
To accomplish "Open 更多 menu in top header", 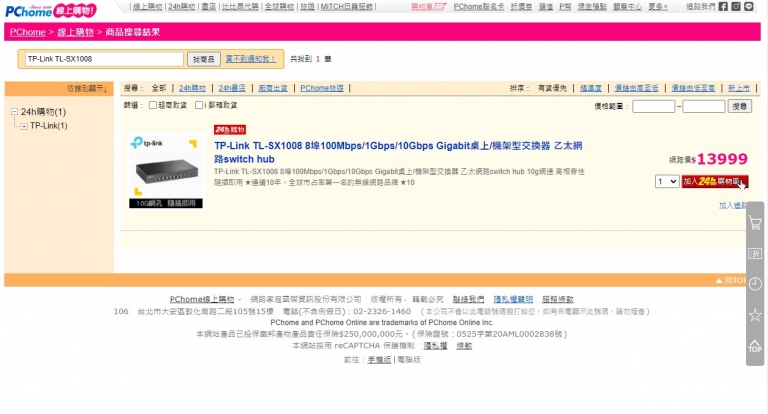I will (658, 6).
